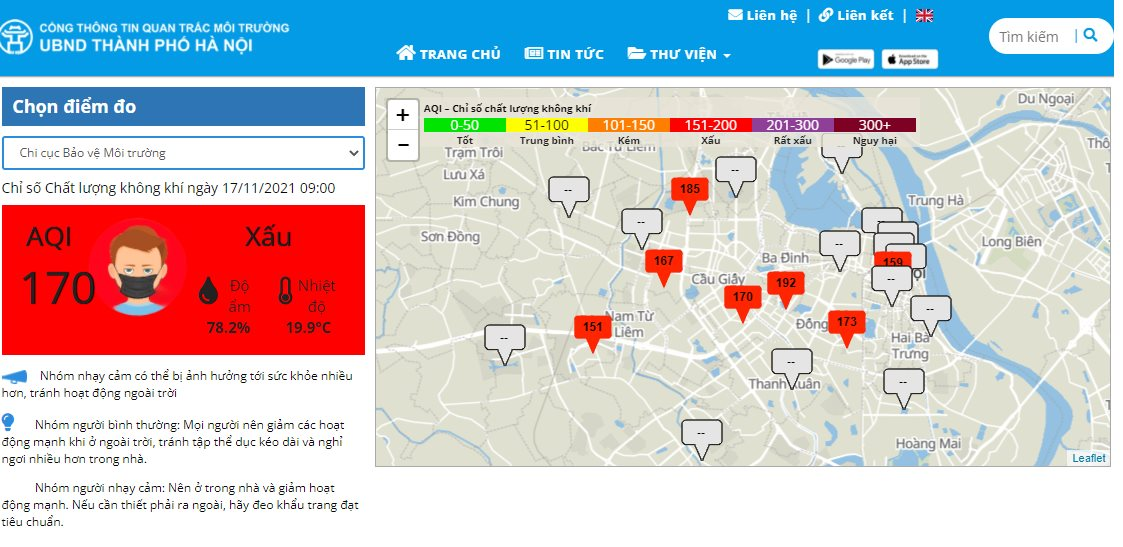This screenshot has width=1123, height=547.
Task: Zoom out on the map
Action: 402,144
